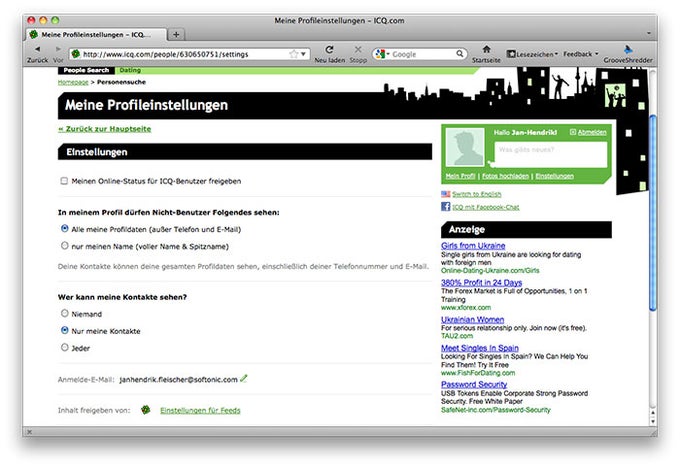Screen dimensions: 680x468
Task: Choose 'Jeder' radio button
Action: (65, 347)
